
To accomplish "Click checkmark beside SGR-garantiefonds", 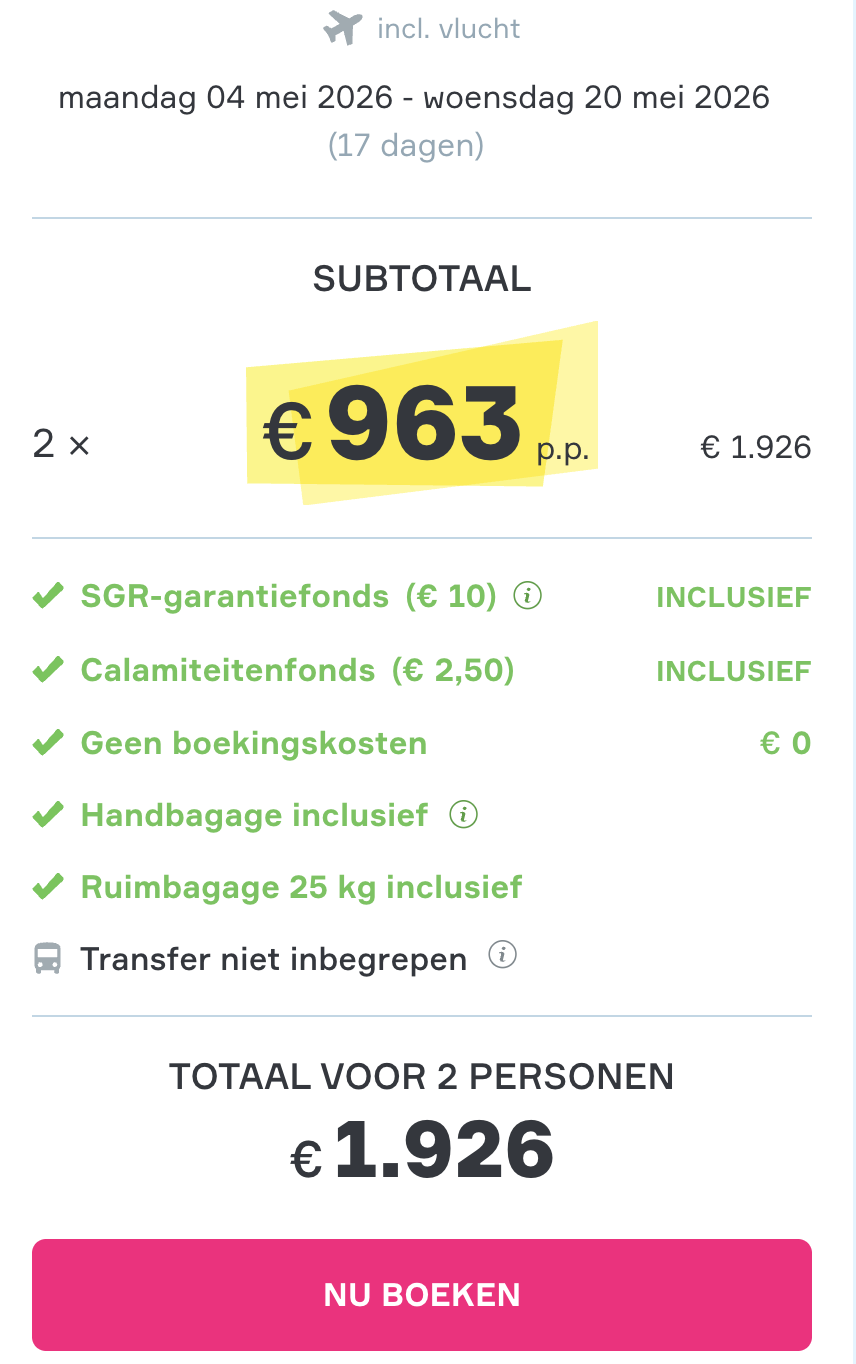I will (x=47, y=597).
